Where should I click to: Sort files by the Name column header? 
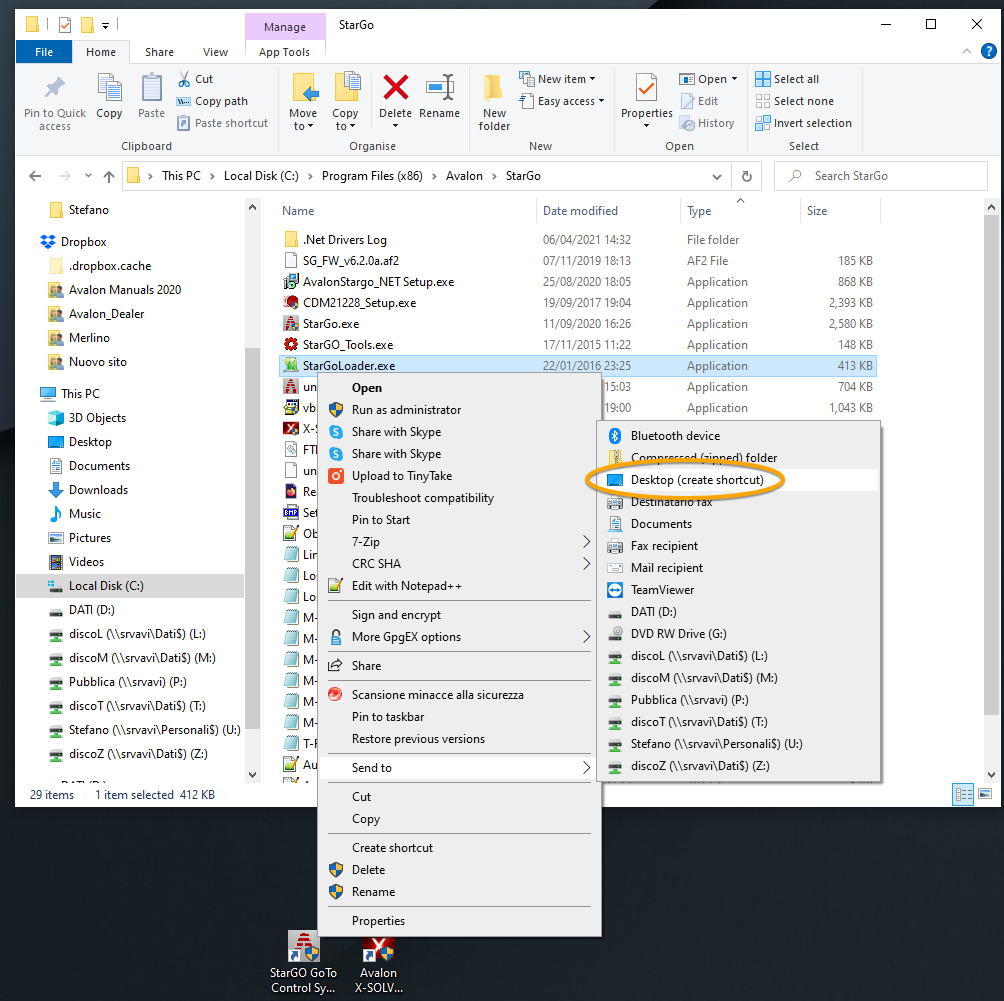[x=298, y=211]
